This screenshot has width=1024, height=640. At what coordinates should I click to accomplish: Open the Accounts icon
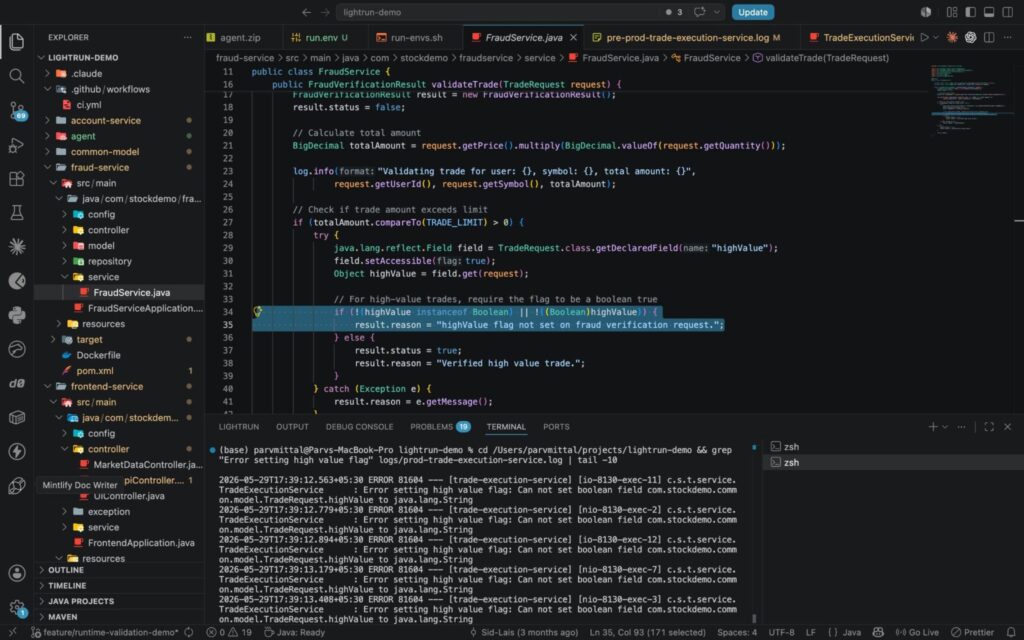[17, 573]
